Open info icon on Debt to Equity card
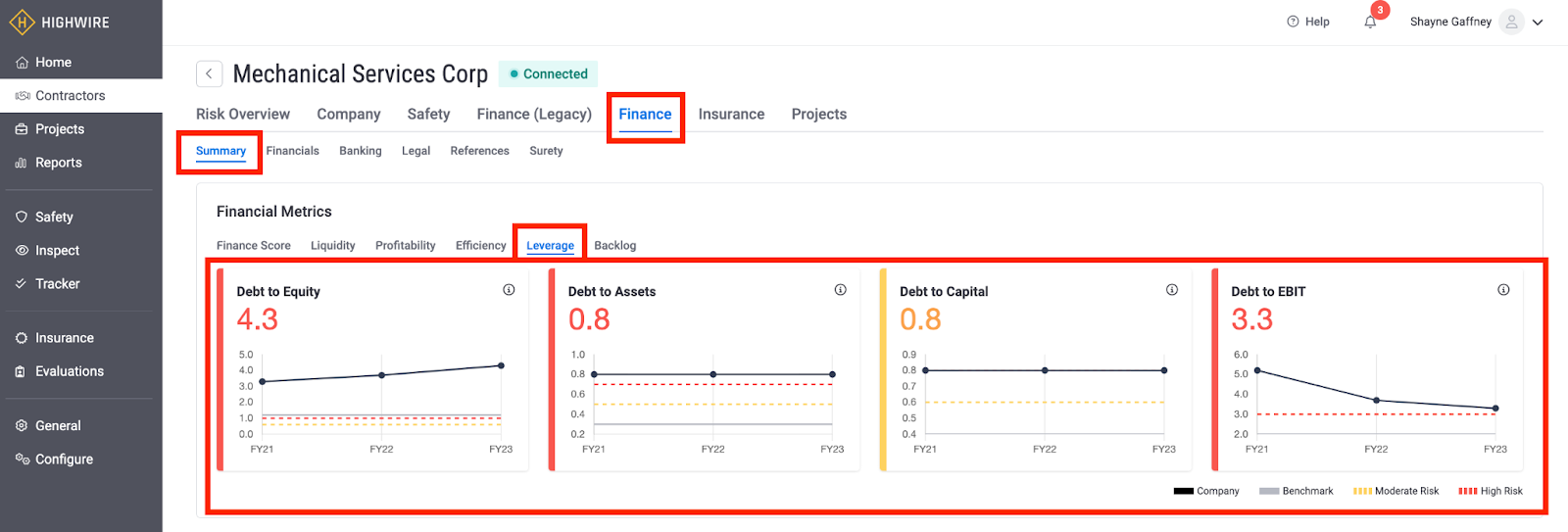Screen dimensions: 1568x532 click(509, 290)
